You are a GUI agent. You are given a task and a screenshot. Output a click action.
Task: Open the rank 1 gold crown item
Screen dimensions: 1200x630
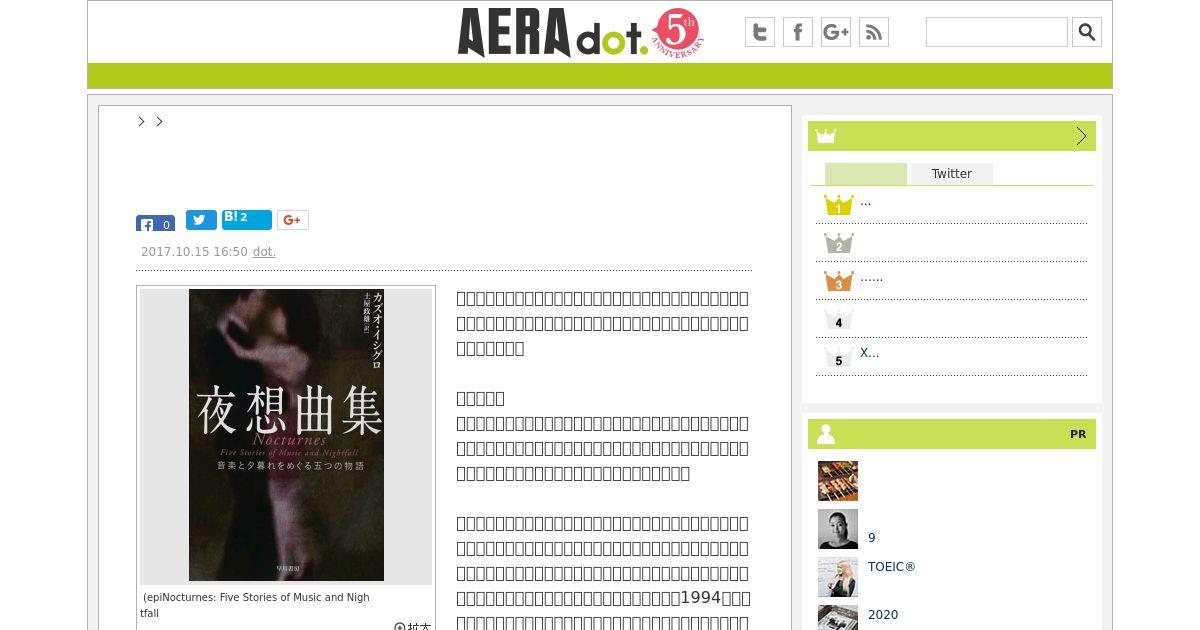coord(838,205)
